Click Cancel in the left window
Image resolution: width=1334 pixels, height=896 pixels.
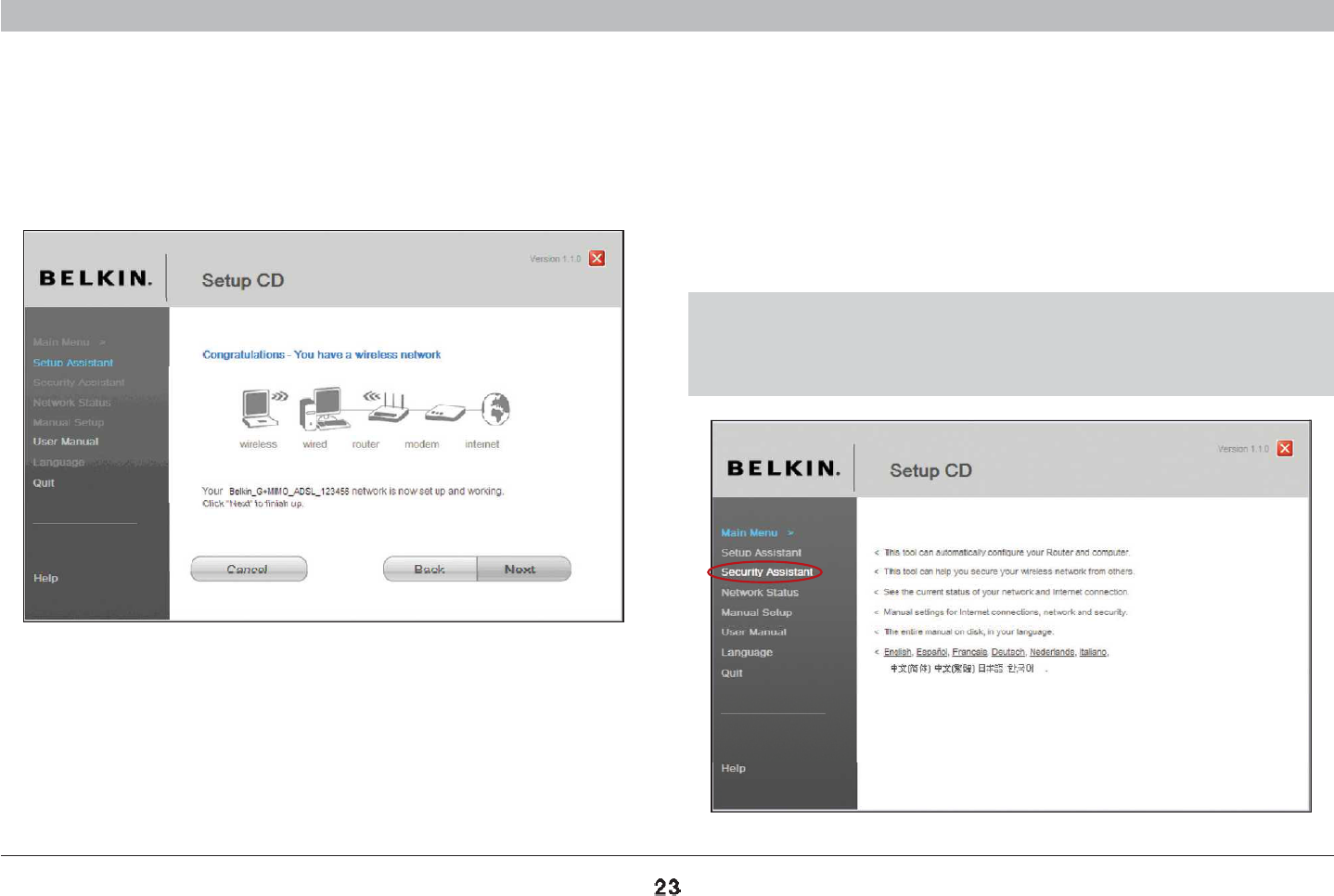pyautogui.click(x=249, y=569)
